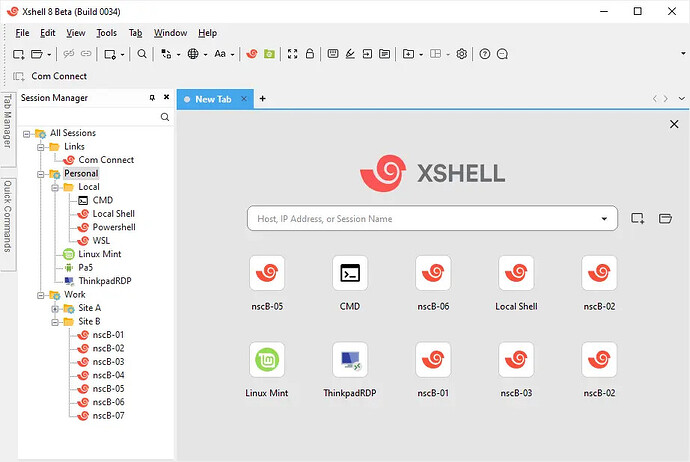Click the Com Connect links bar button
690x462 pixels.
[50, 76]
